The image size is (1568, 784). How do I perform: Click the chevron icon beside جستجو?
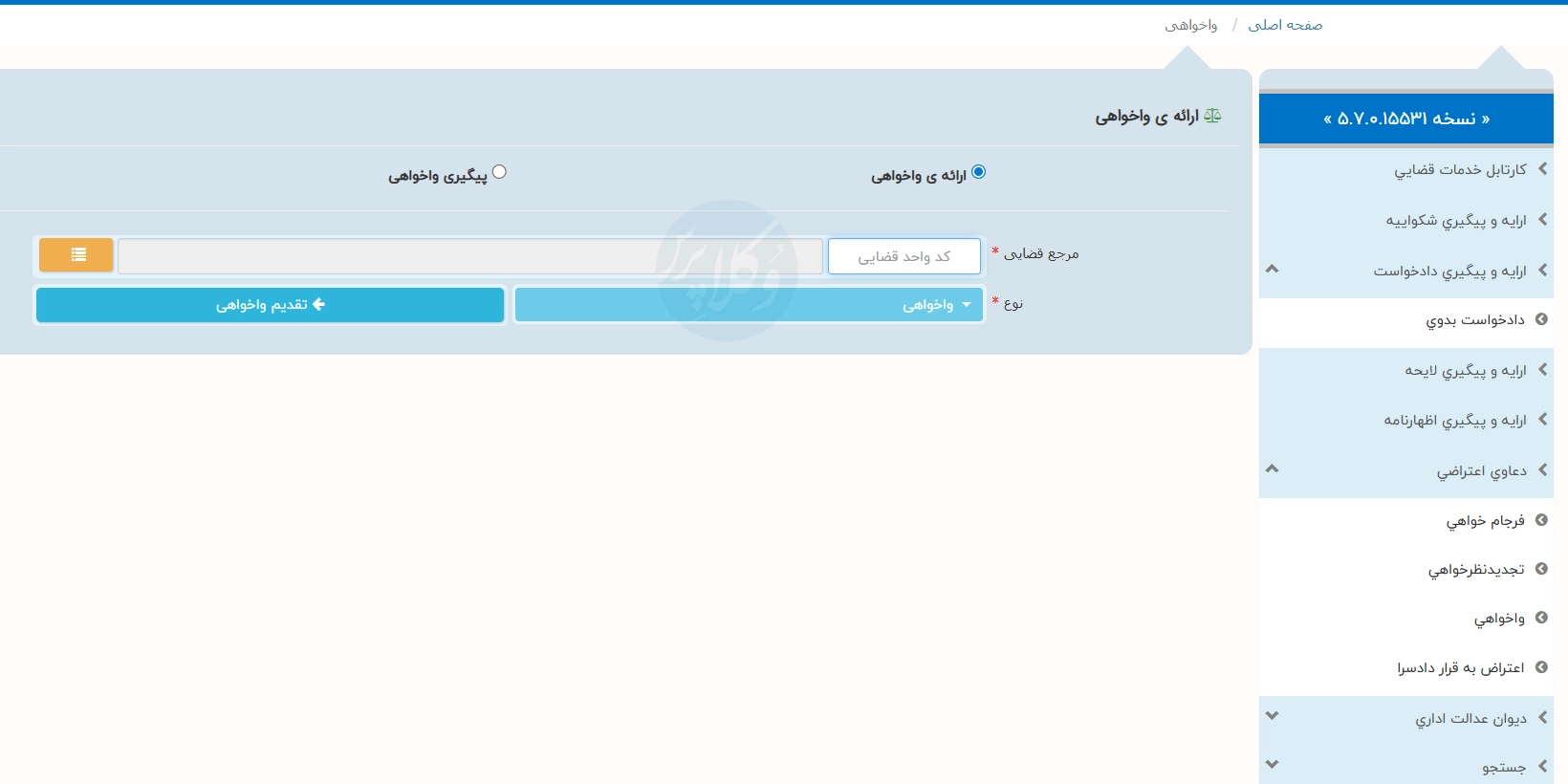click(x=1542, y=766)
